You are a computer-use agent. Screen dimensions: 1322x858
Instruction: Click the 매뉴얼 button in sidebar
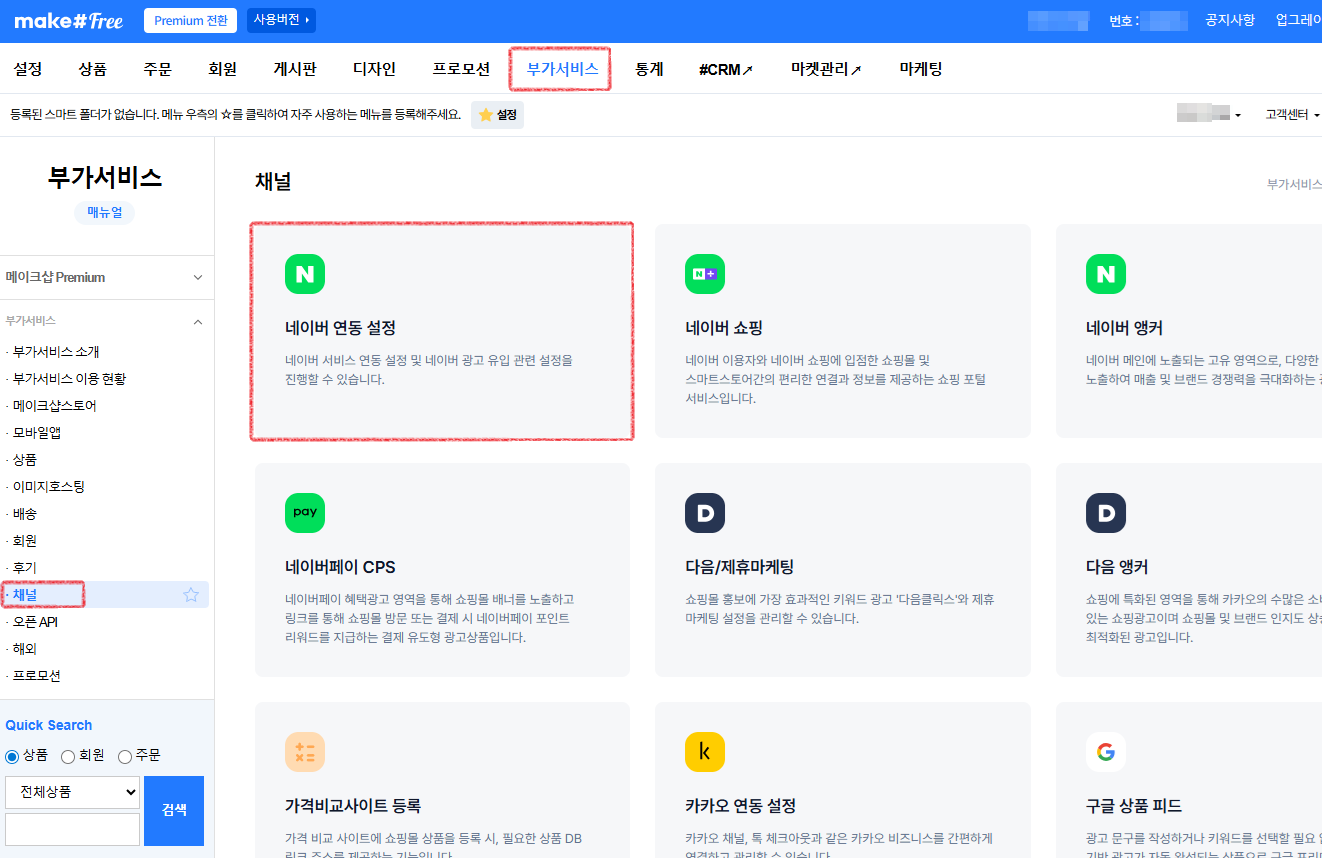click(104, 211)
